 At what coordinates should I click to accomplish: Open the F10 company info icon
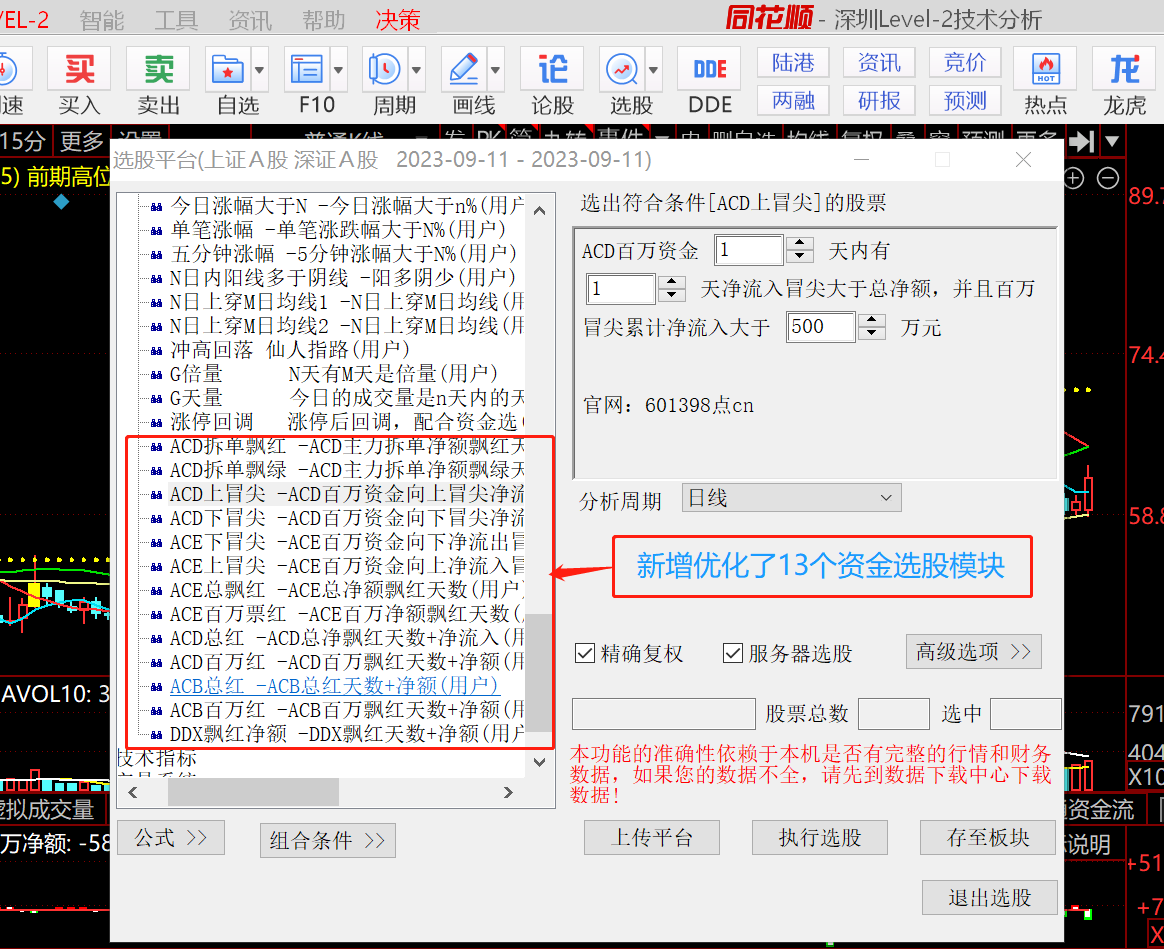point(307,70)
